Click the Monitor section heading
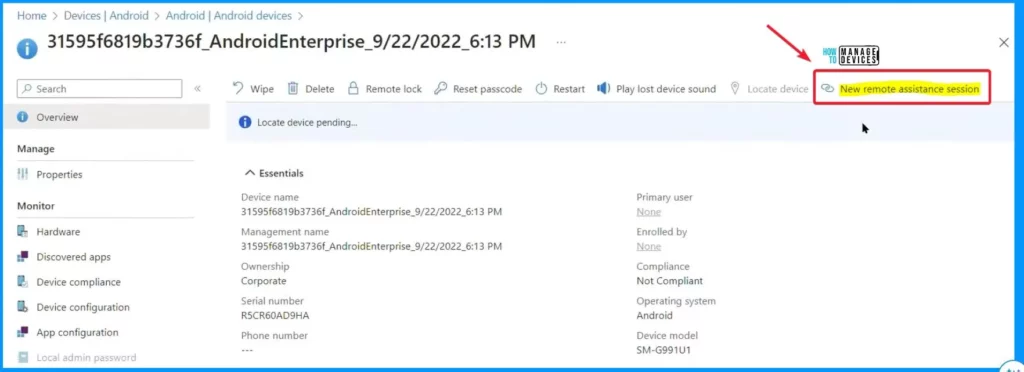This screenshot has height=372, width=1024. coord(35,206)
